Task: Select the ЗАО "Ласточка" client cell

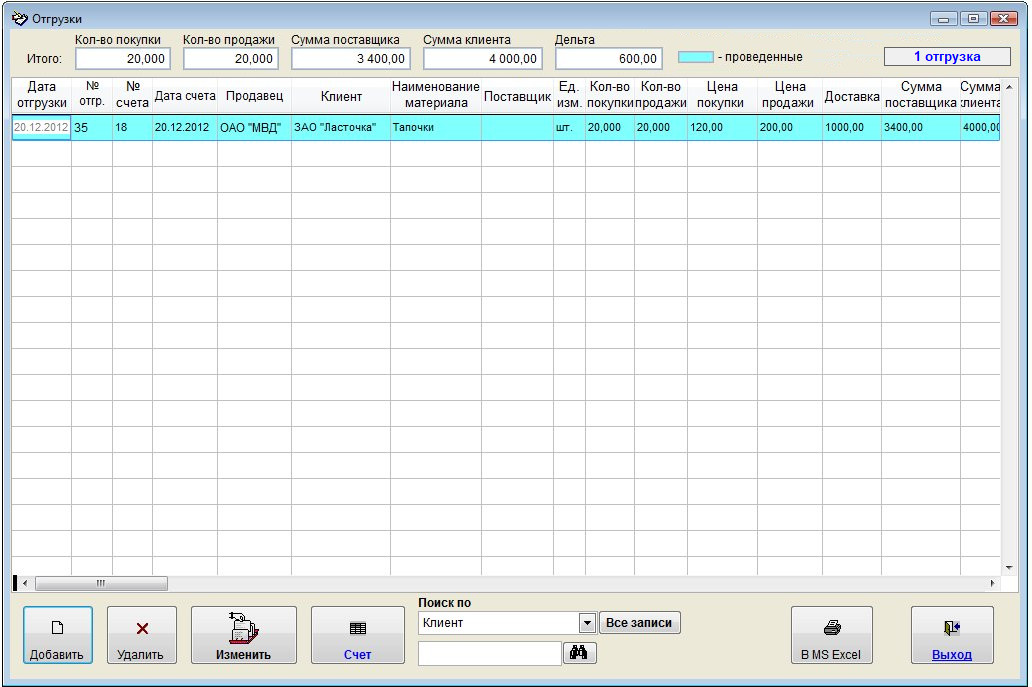Action: (x=340, y=128)
